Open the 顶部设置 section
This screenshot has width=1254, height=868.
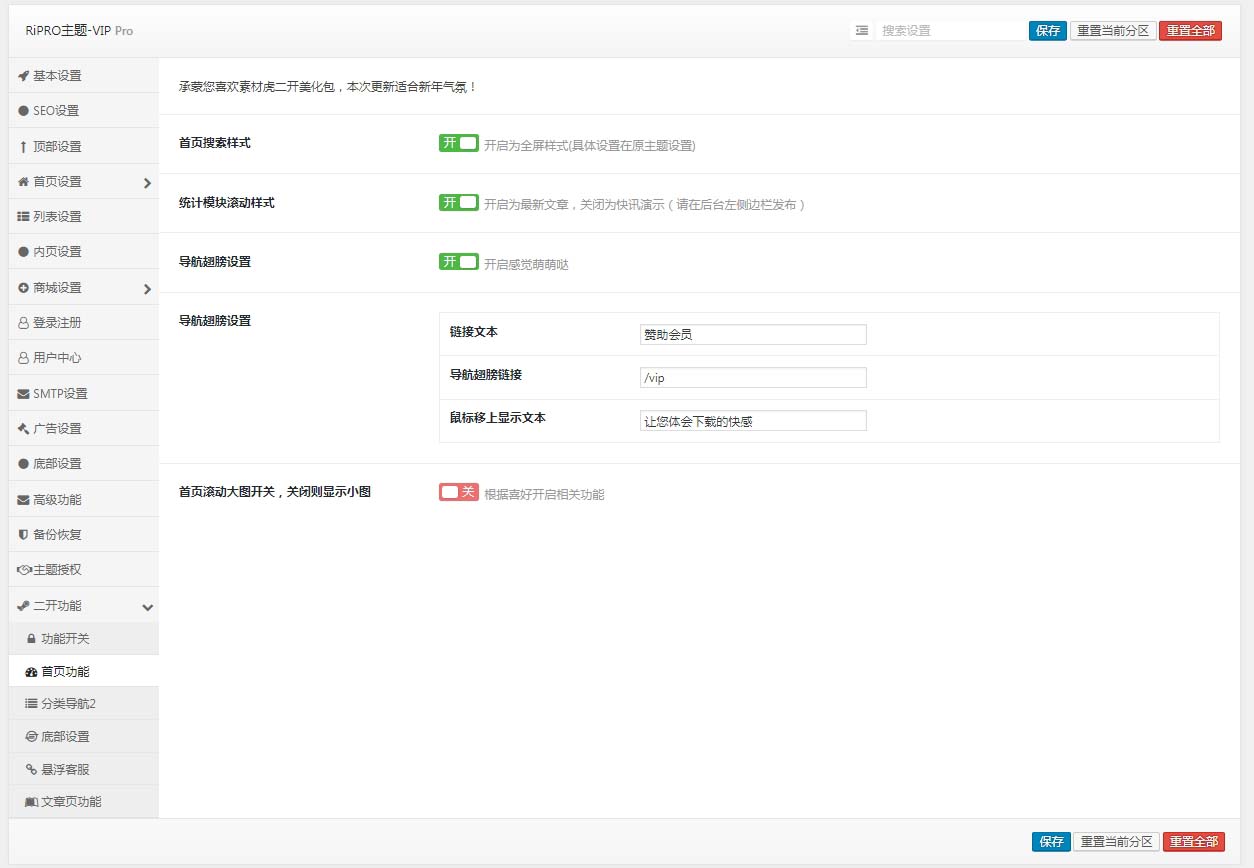tap(83, 147)
